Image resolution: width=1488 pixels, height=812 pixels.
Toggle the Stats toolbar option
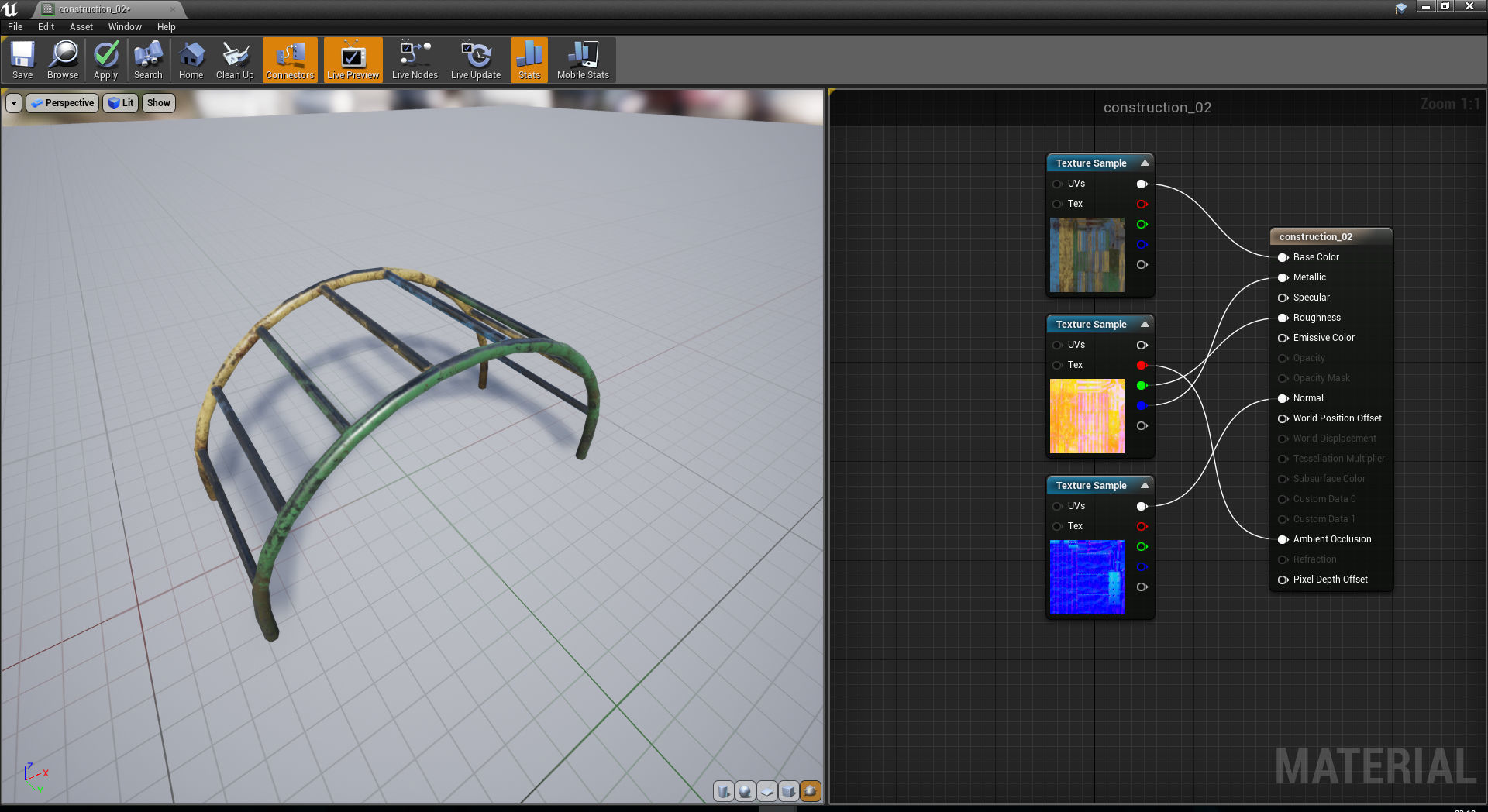(x=529, y=60)
